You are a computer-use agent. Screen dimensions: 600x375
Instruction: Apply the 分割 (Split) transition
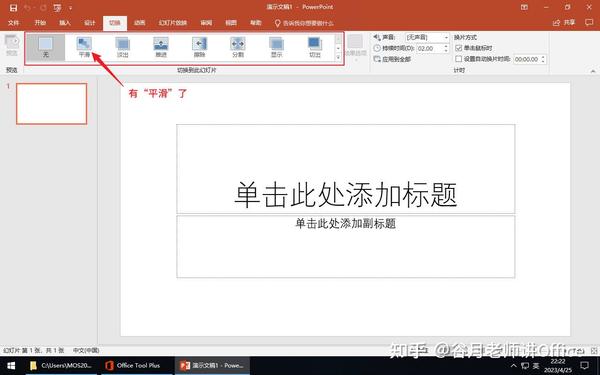238,47
